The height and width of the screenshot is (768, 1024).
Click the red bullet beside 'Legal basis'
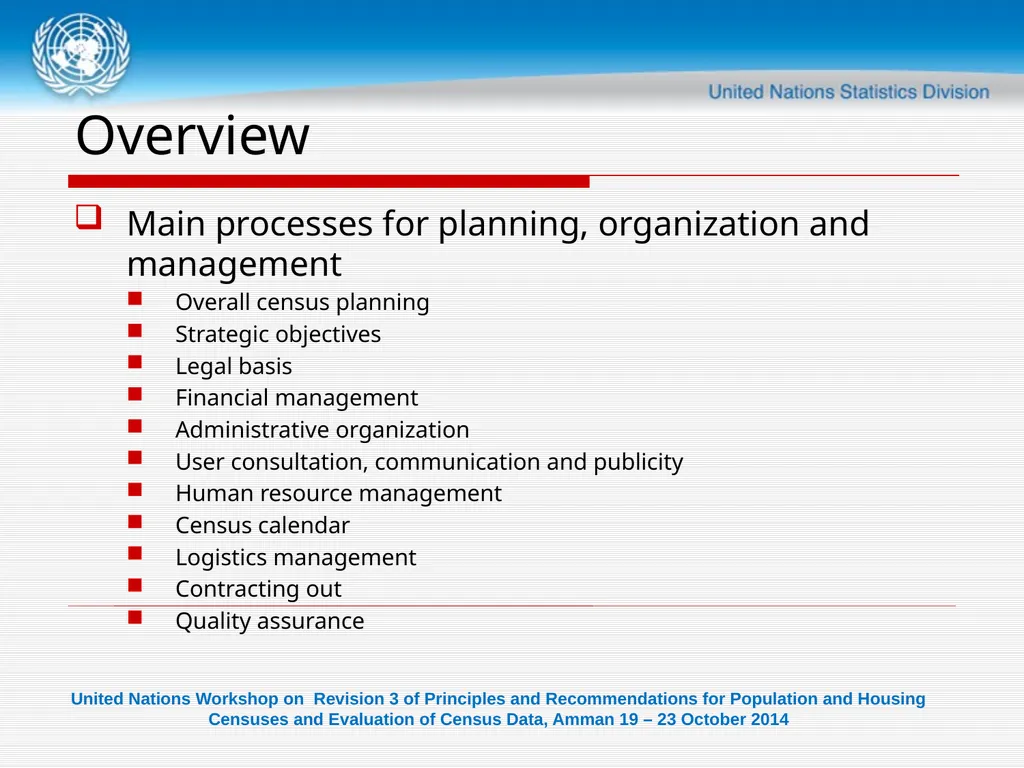pos(135,362)
